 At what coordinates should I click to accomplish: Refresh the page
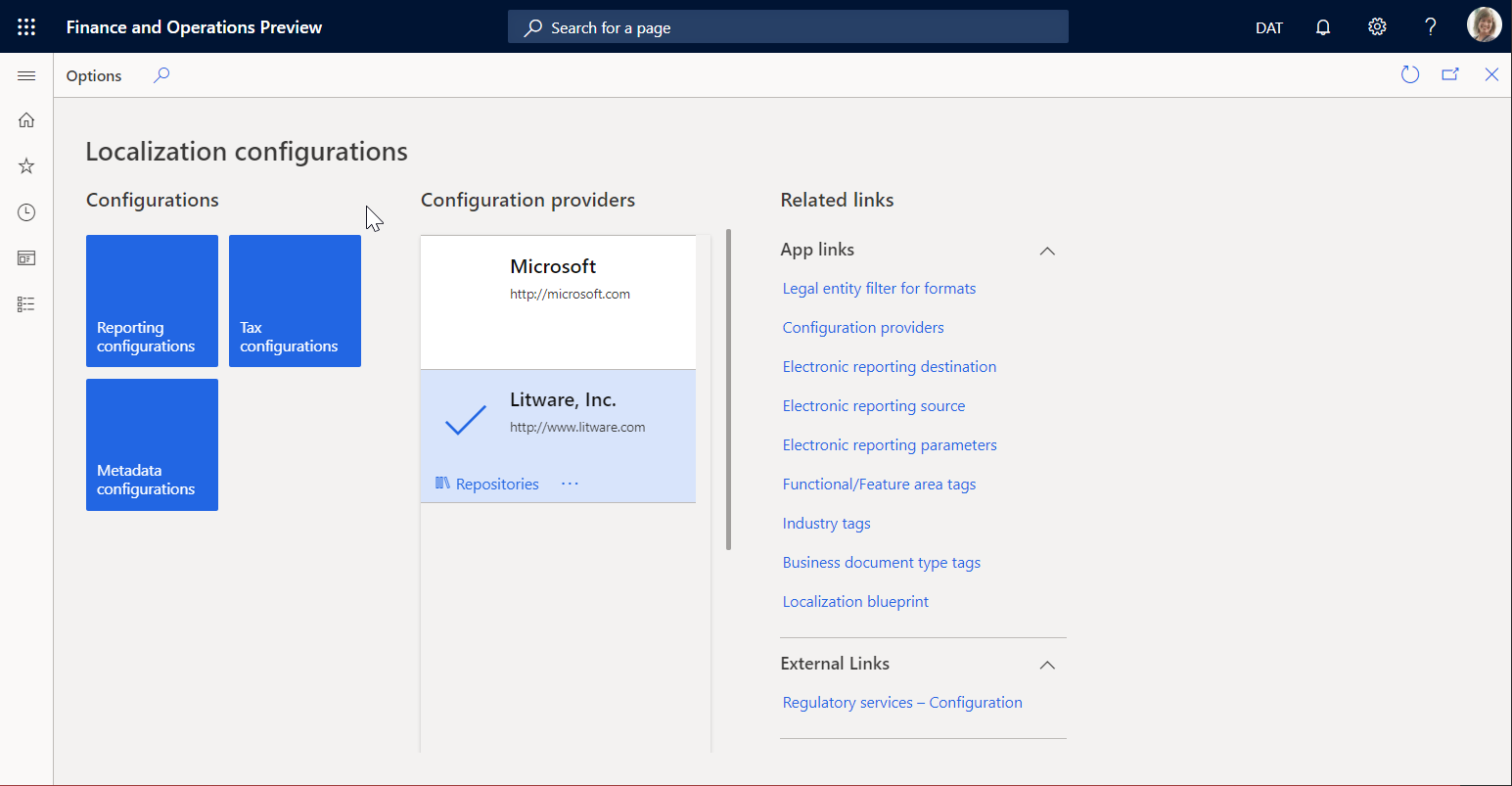[1410, 75]
